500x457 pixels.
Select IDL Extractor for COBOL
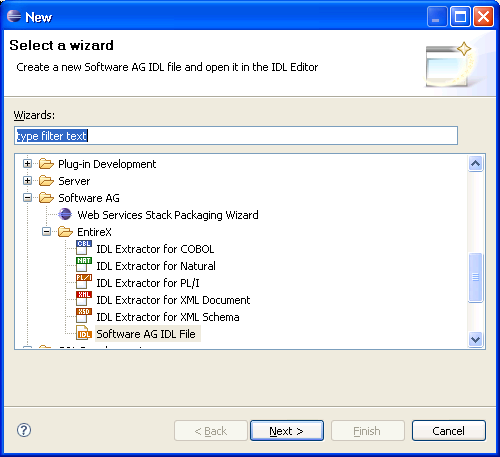(x=155, y=249)
